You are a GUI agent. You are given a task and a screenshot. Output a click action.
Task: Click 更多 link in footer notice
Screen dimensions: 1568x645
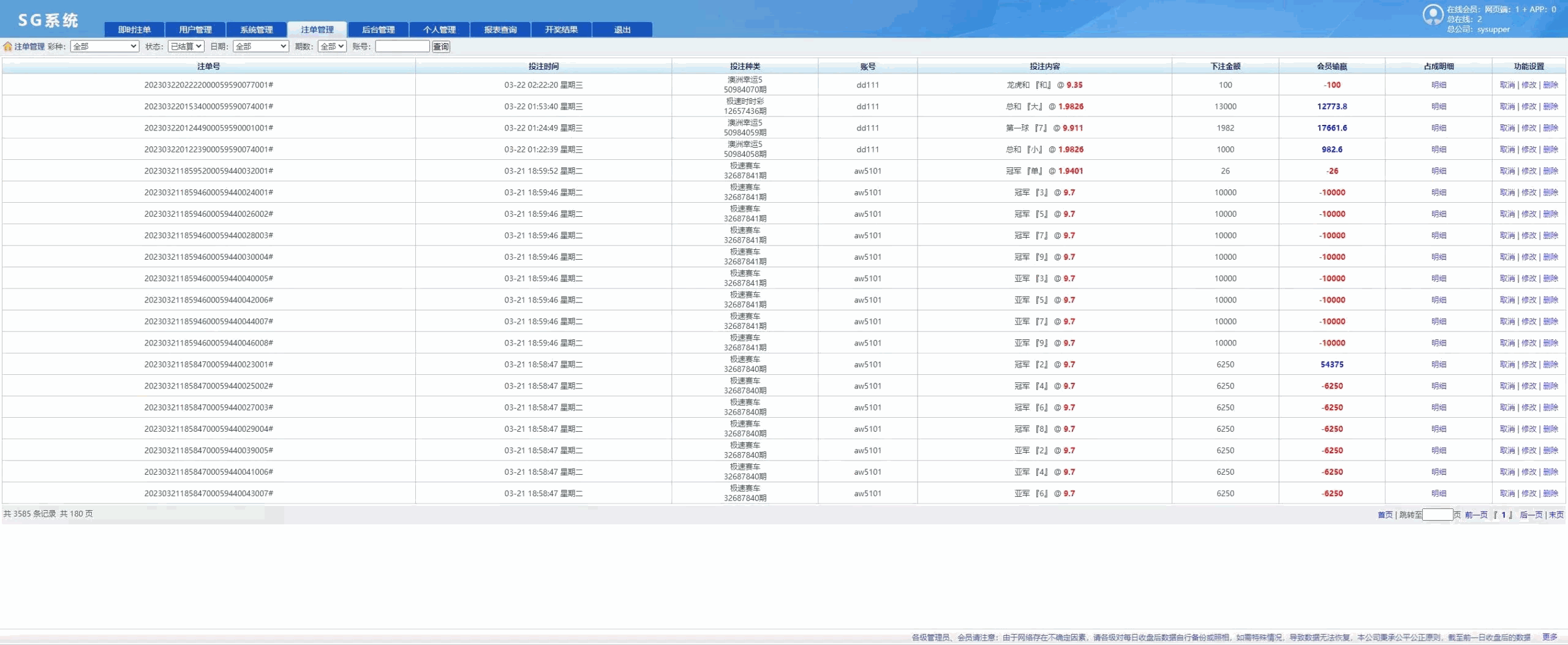click(1549, 638)
